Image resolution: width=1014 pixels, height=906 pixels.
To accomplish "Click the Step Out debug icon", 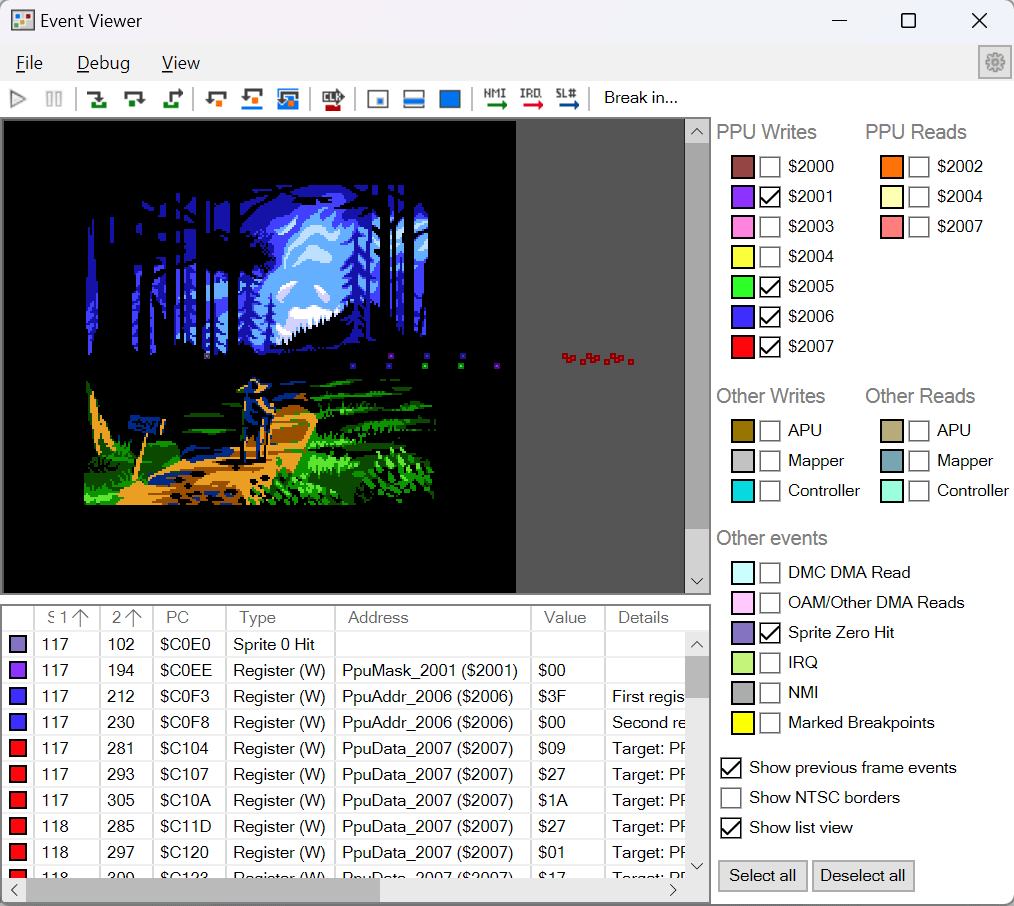I will pyautogui.click(x=172, y=99).
